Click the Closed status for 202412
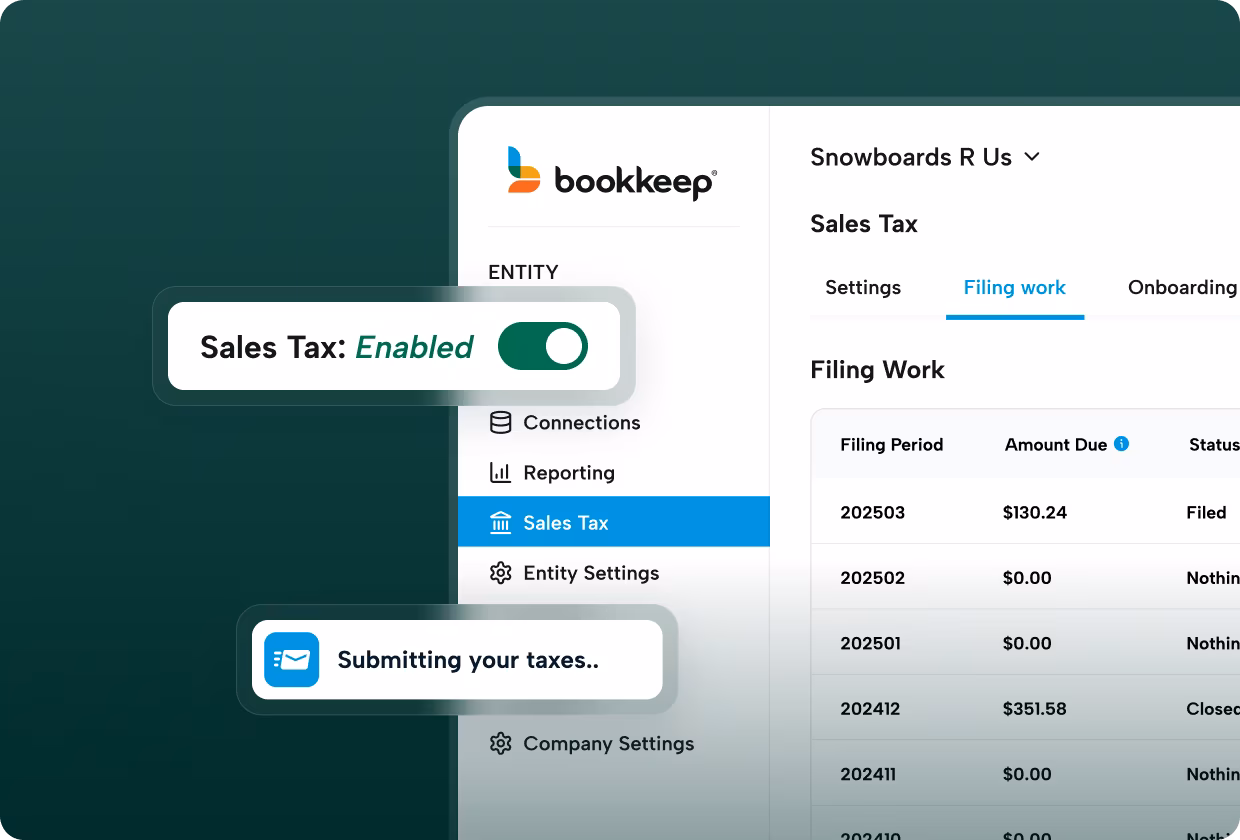Image resolution: width=1240 pixels, height=840 pixels. [x=1213, y=709]
